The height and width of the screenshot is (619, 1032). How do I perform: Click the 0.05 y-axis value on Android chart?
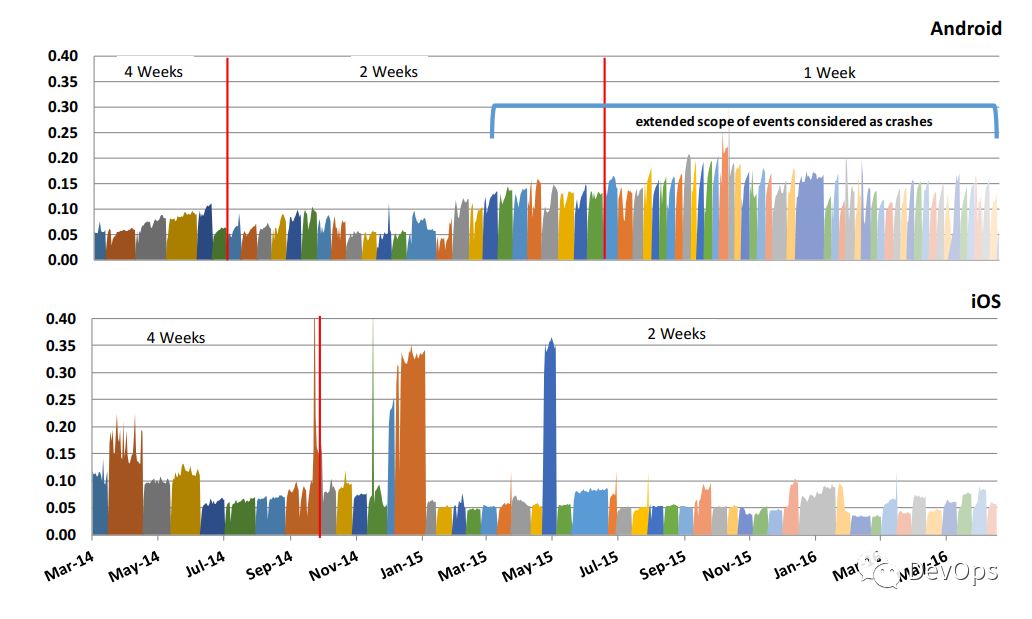63,234
